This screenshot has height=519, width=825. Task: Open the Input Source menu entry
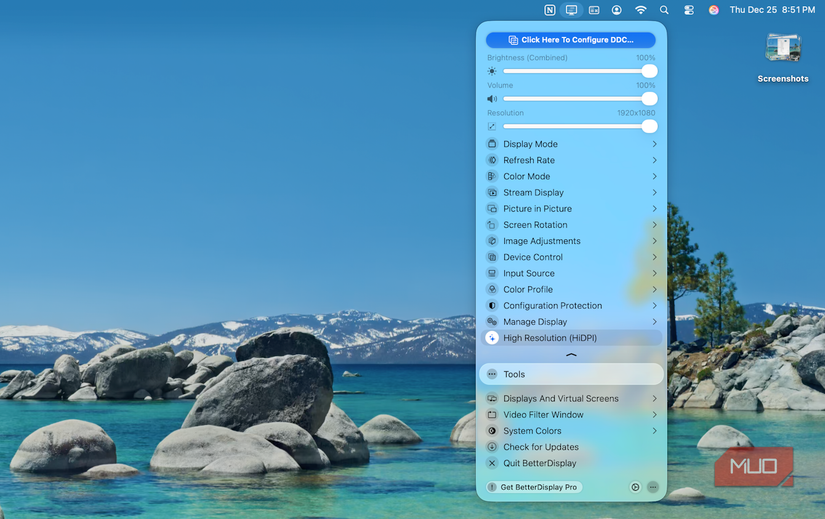pyautogui.click(x=571, y=273)
